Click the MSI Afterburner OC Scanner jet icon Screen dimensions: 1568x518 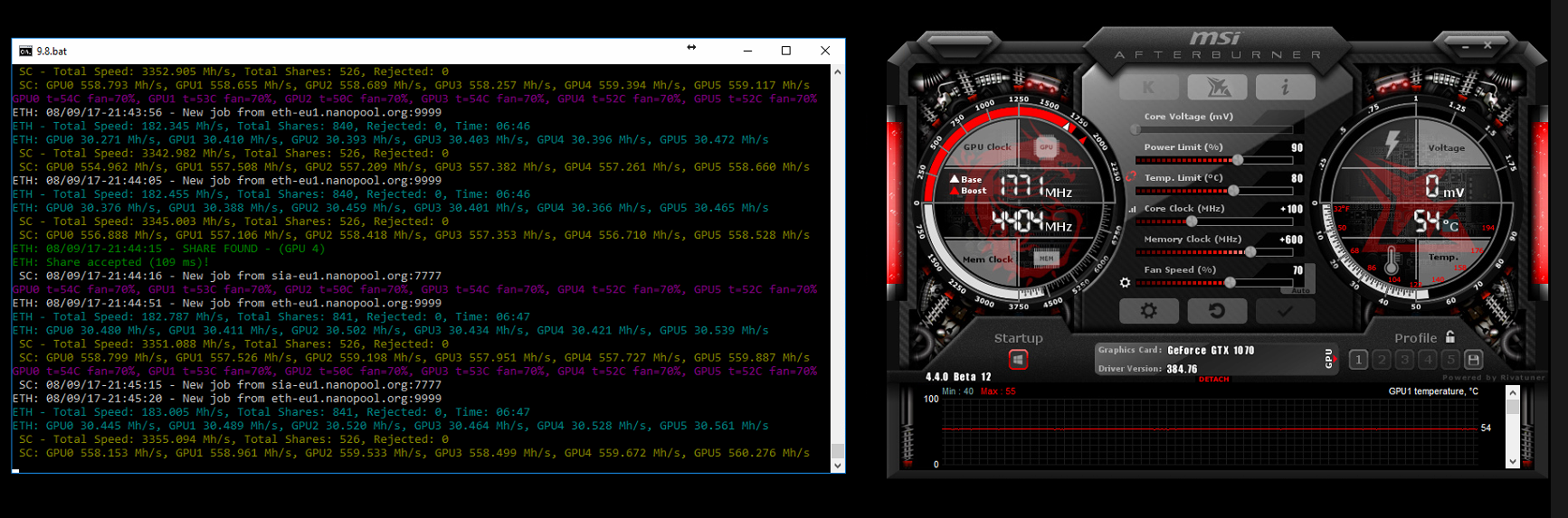pos(1217,88)
